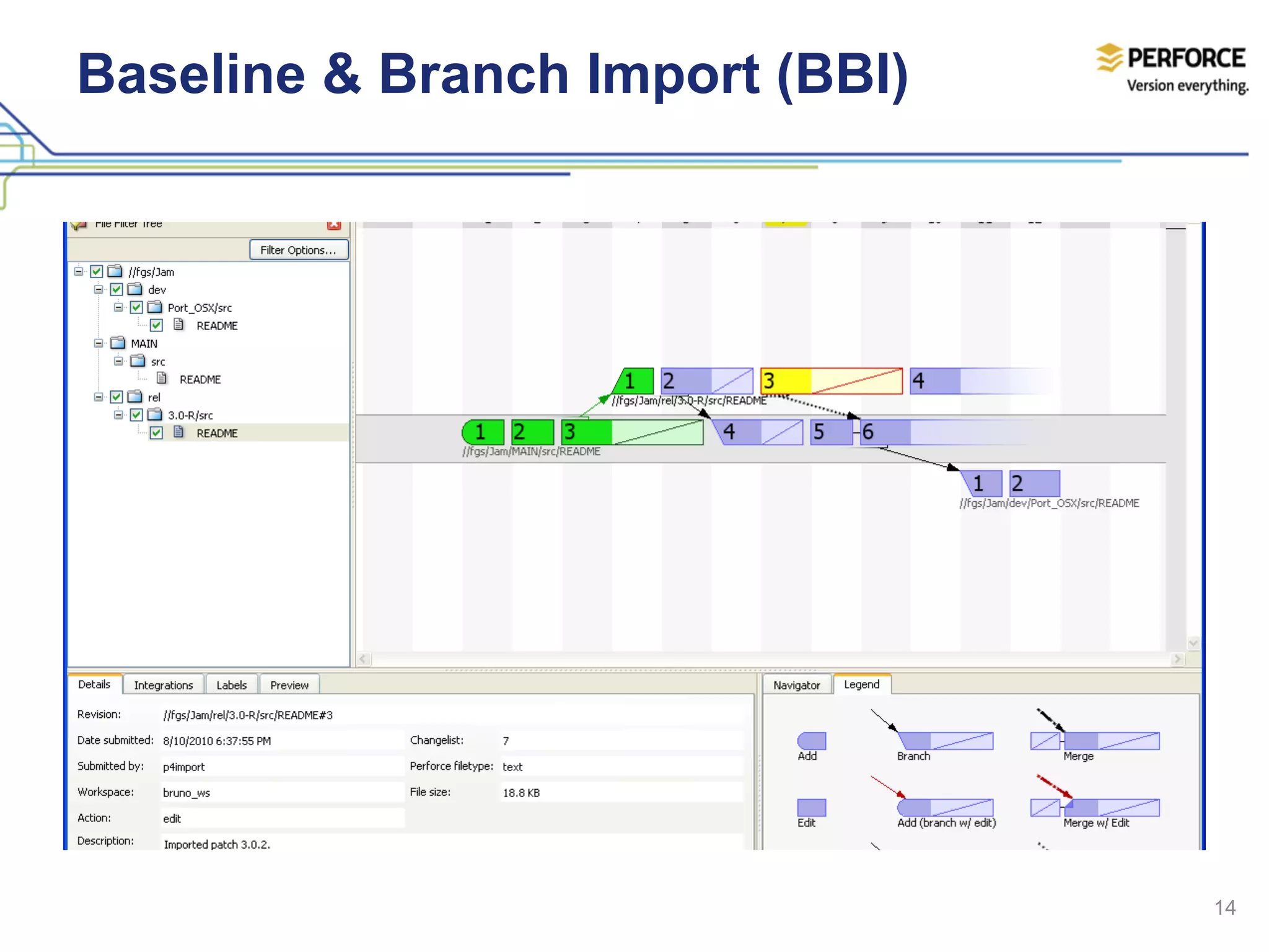
Task: Click Add (branch w/ edit) legend icon
Action: 946,808
